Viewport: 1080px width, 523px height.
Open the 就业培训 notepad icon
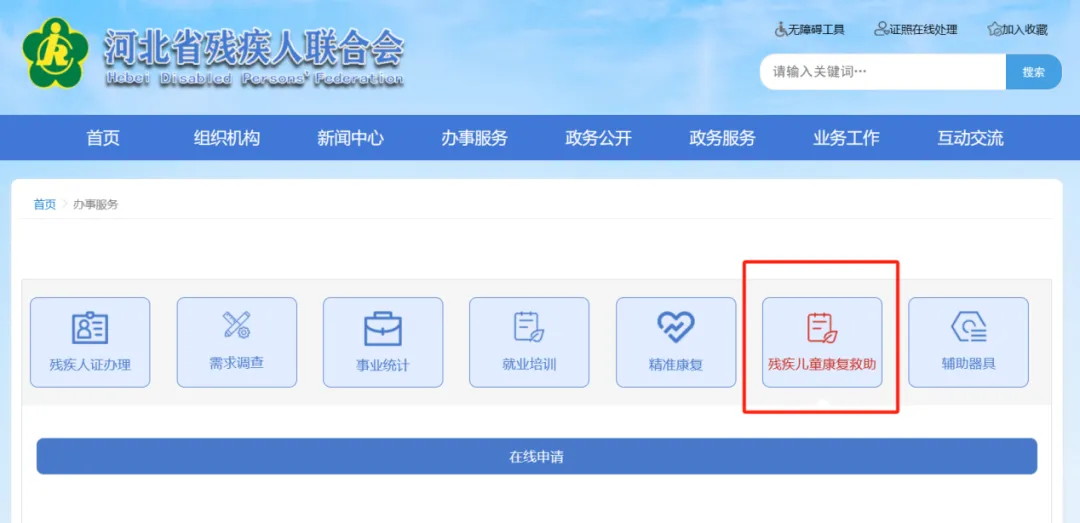[x=529, y=327]
